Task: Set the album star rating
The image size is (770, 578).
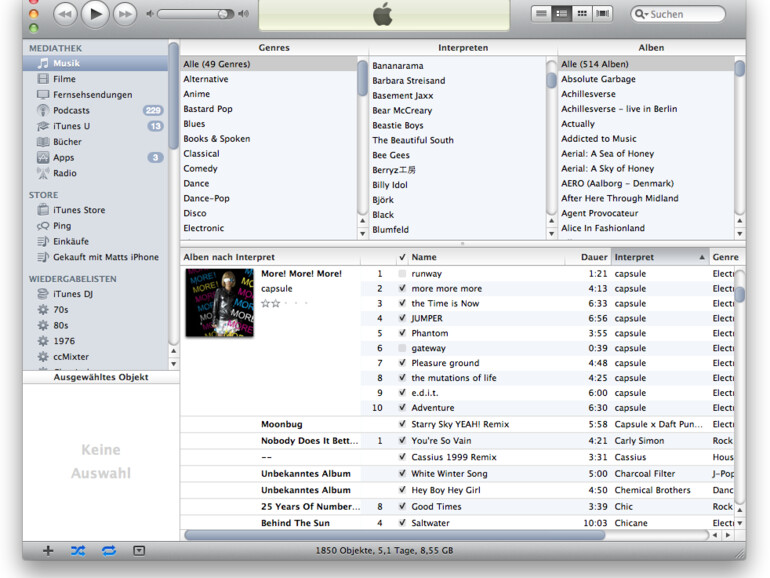Action: pos(285,303)
